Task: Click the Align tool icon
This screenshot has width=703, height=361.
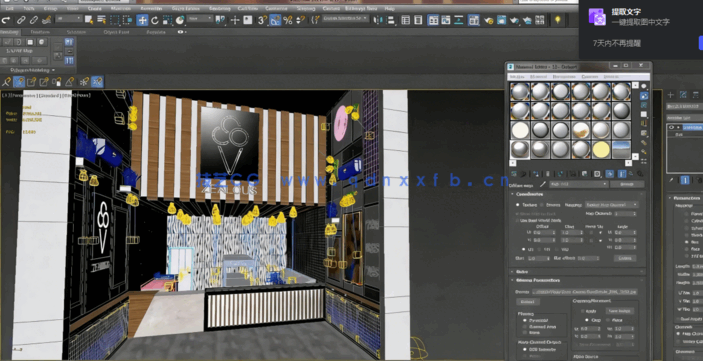Action: (x=391, y=20)
